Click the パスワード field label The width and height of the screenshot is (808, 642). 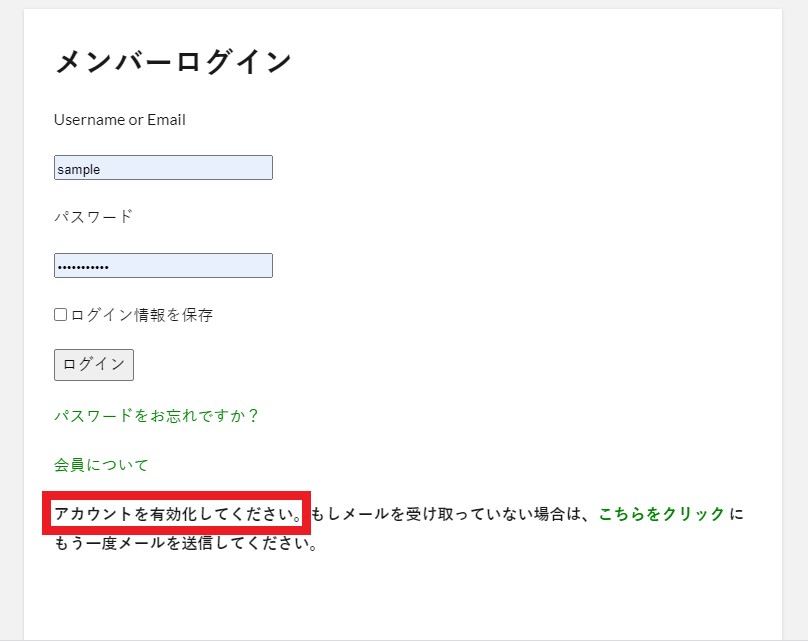[93, 217]
